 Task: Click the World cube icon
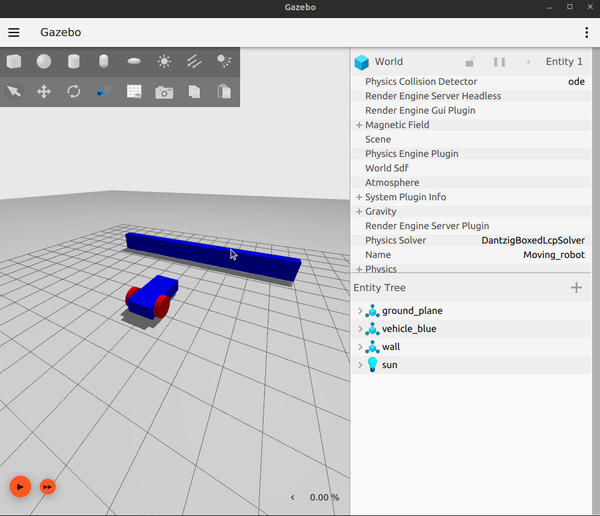(x=362, y=62)
